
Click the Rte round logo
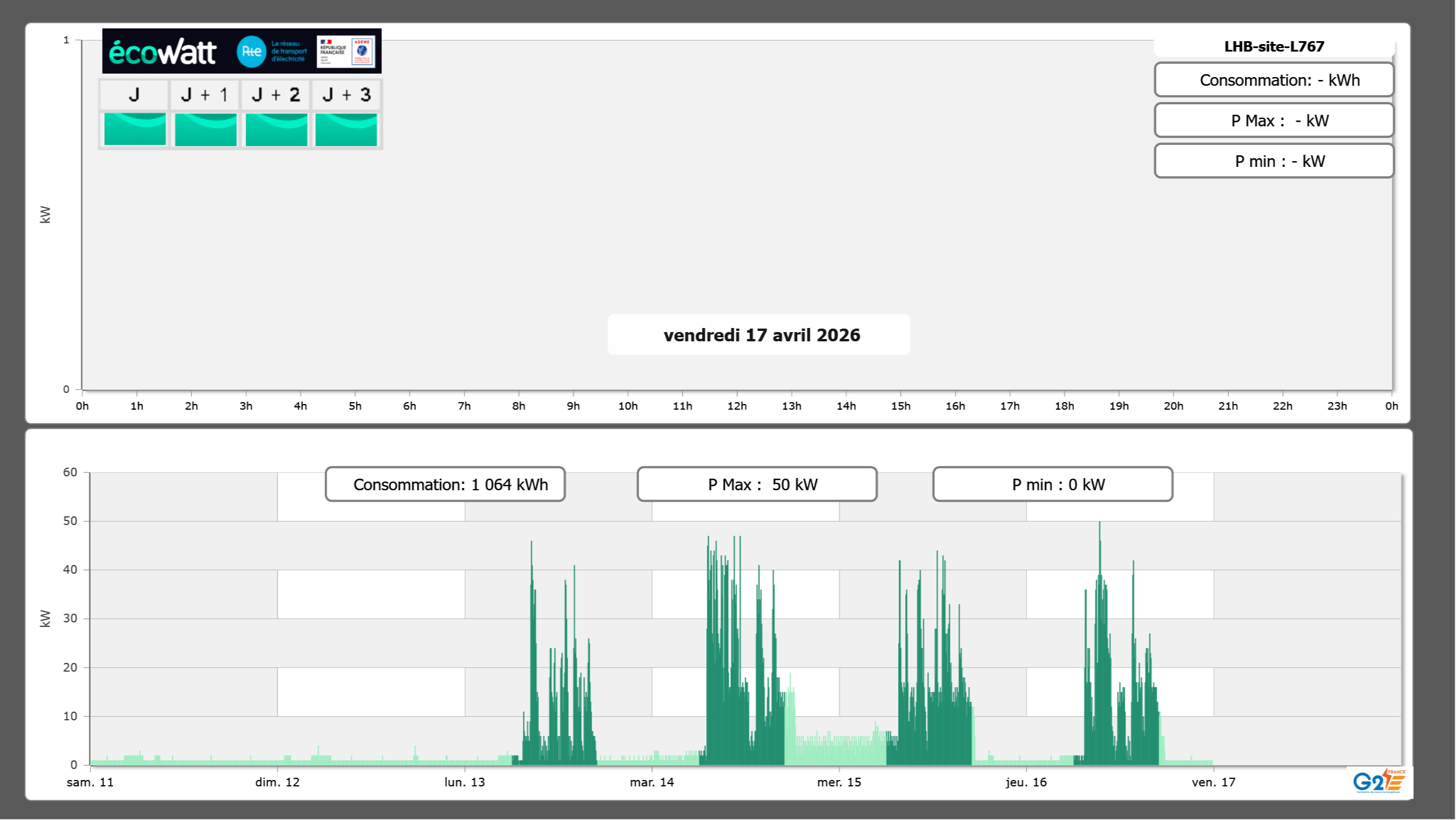click(x=251, y=52)
